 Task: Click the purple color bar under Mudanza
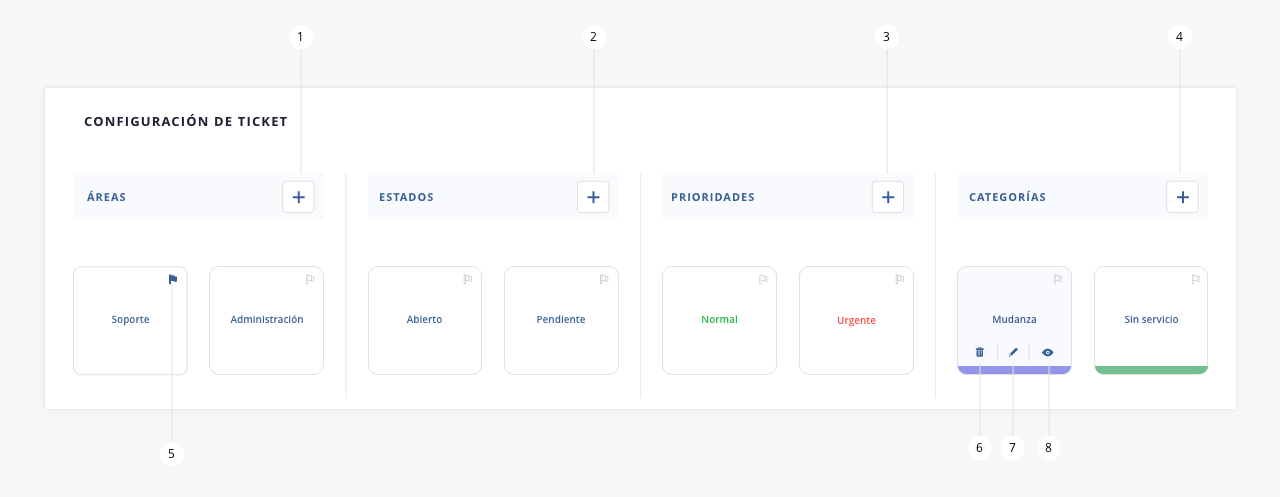(x=1014, y=370)
